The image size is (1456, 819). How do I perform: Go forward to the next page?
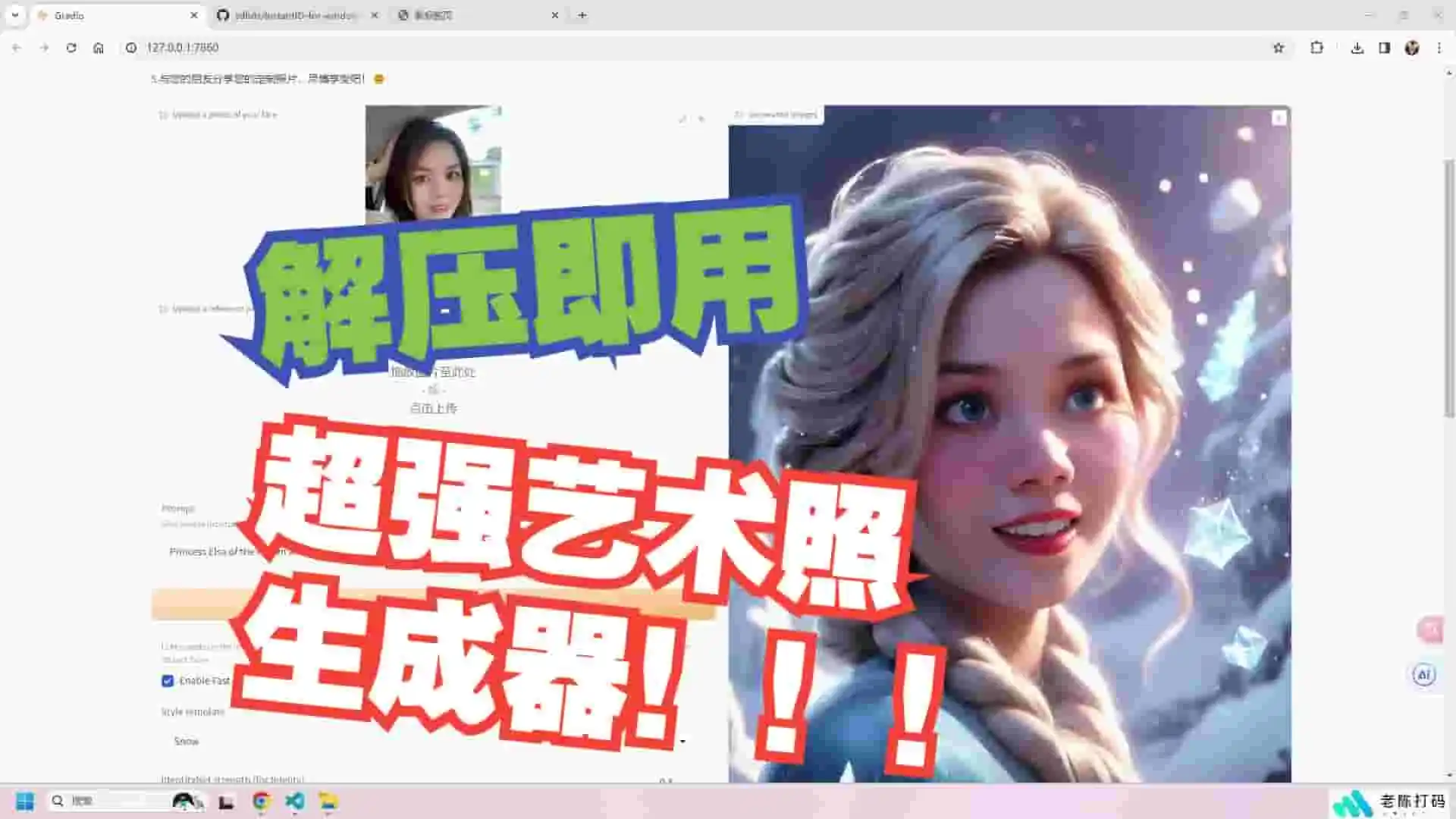(44, 48)
